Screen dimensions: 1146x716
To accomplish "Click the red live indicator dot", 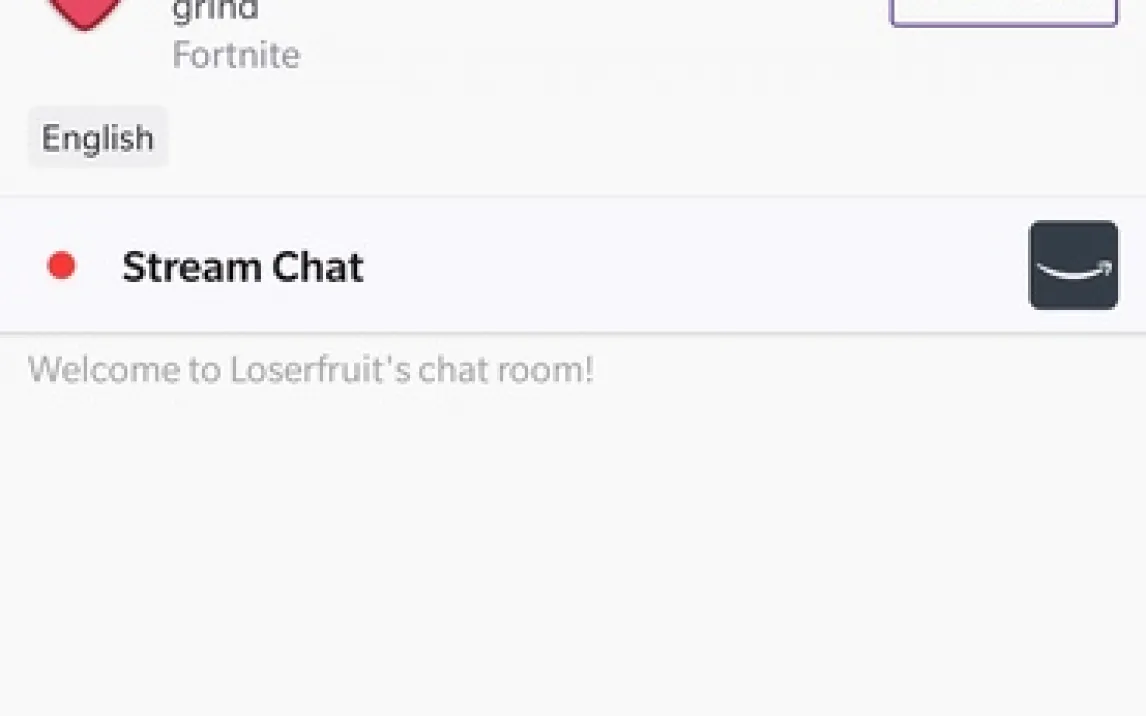I will (61, 265).
